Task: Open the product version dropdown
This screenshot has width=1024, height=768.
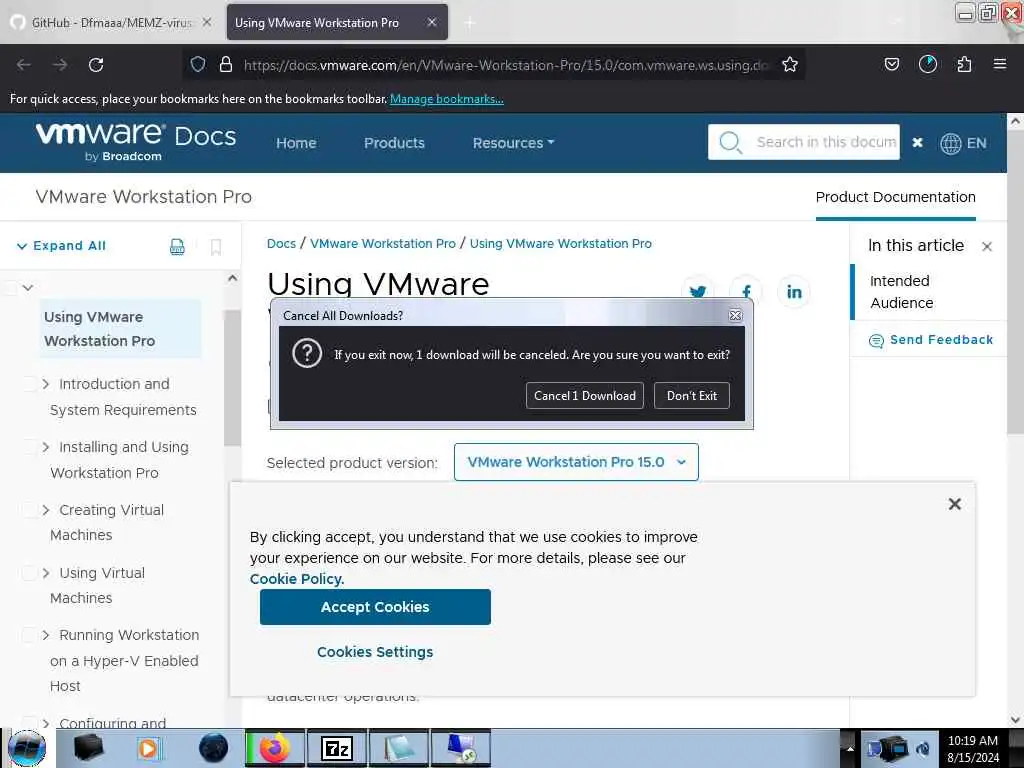Action: (576, 462)
